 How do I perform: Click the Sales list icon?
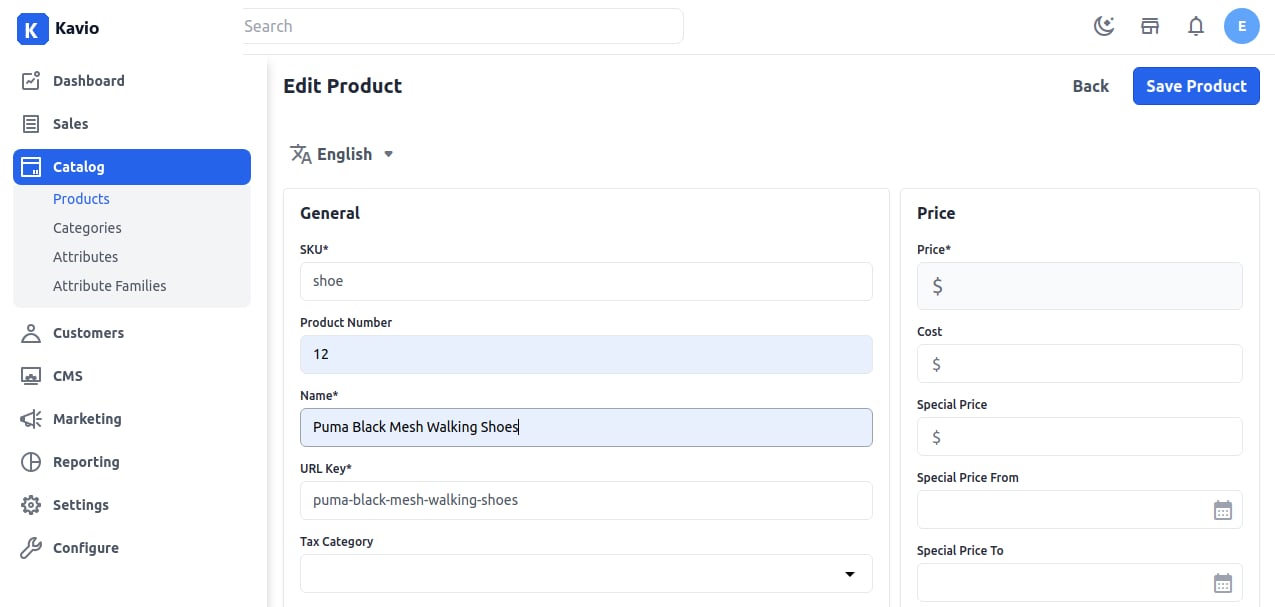[32, 124]
